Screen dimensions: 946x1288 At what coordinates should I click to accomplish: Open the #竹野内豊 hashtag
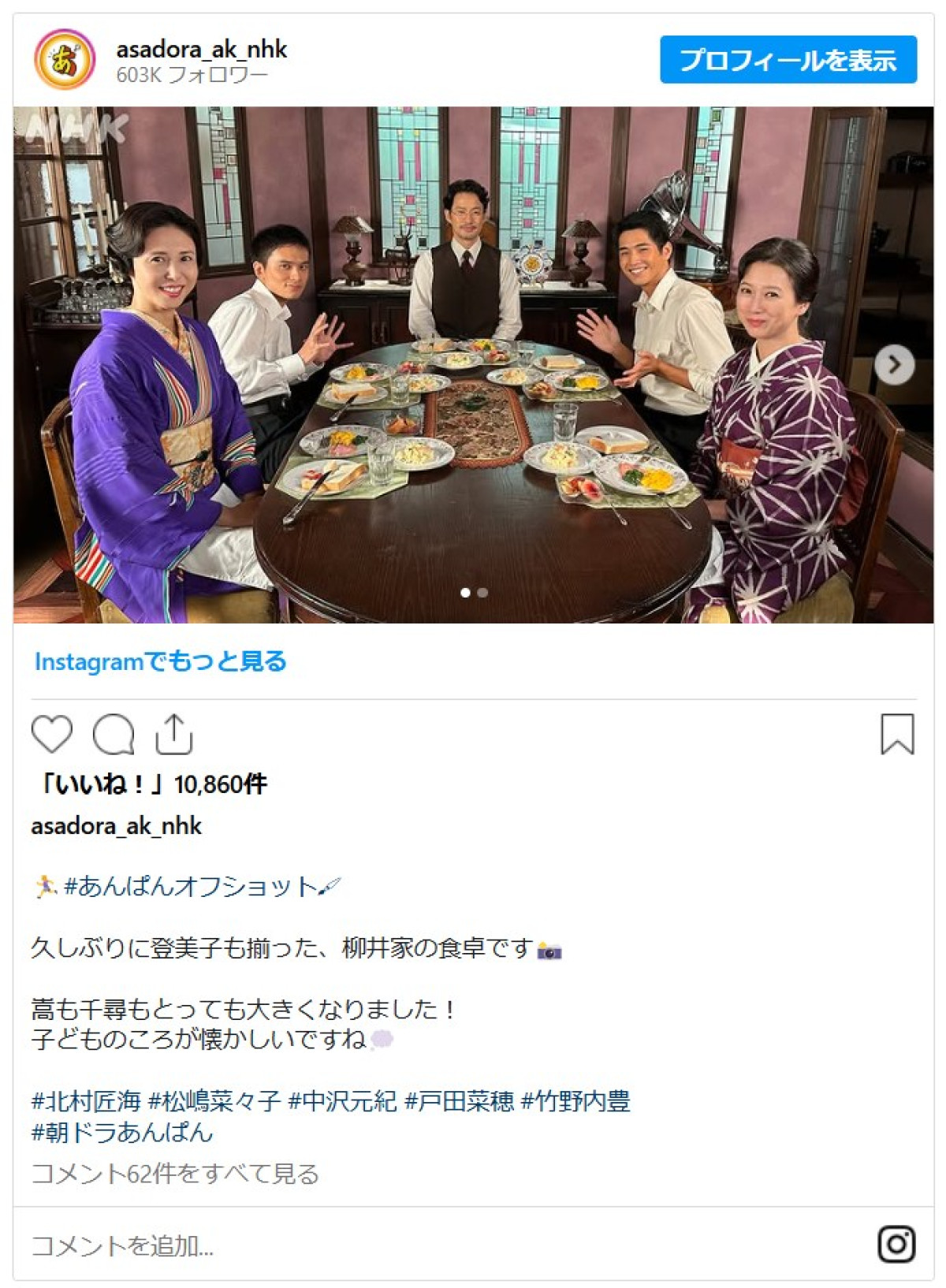[575, 1100]
